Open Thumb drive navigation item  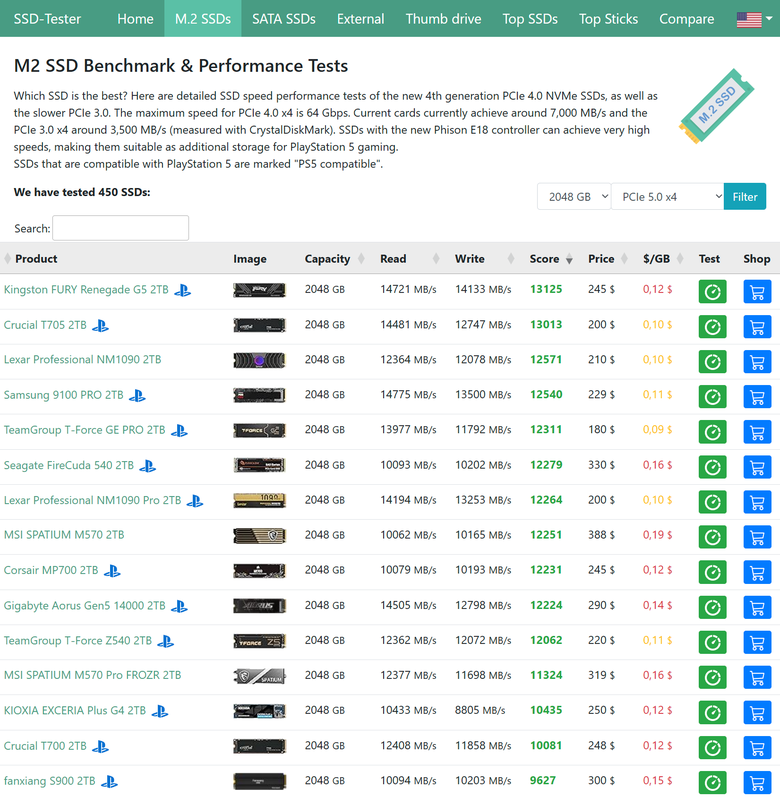(443, 19)
